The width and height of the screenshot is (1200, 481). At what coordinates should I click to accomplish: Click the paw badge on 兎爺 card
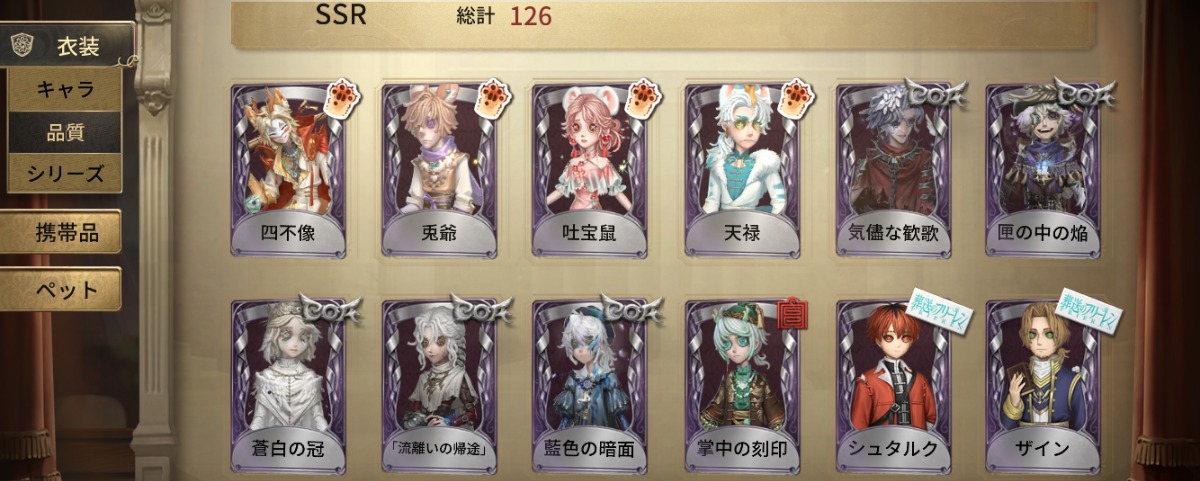(492, 100)
